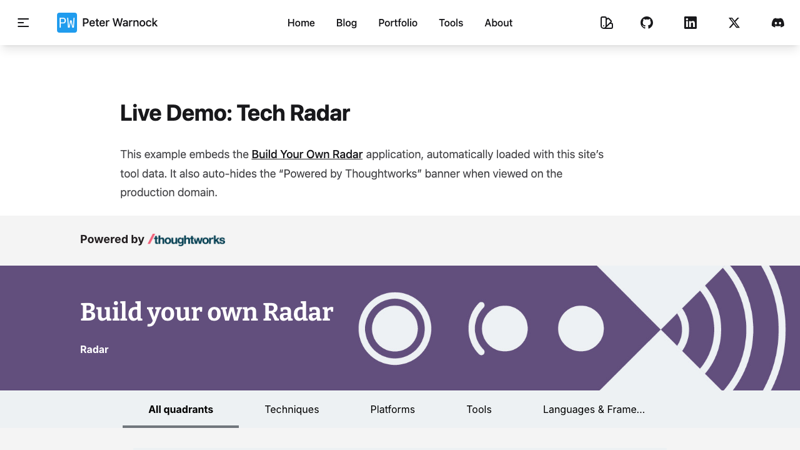The width and height of the screenshot is (800, 450).
Task: Click the Live Demo: Tech Radar heading
Action: click(x=235, y=113)
